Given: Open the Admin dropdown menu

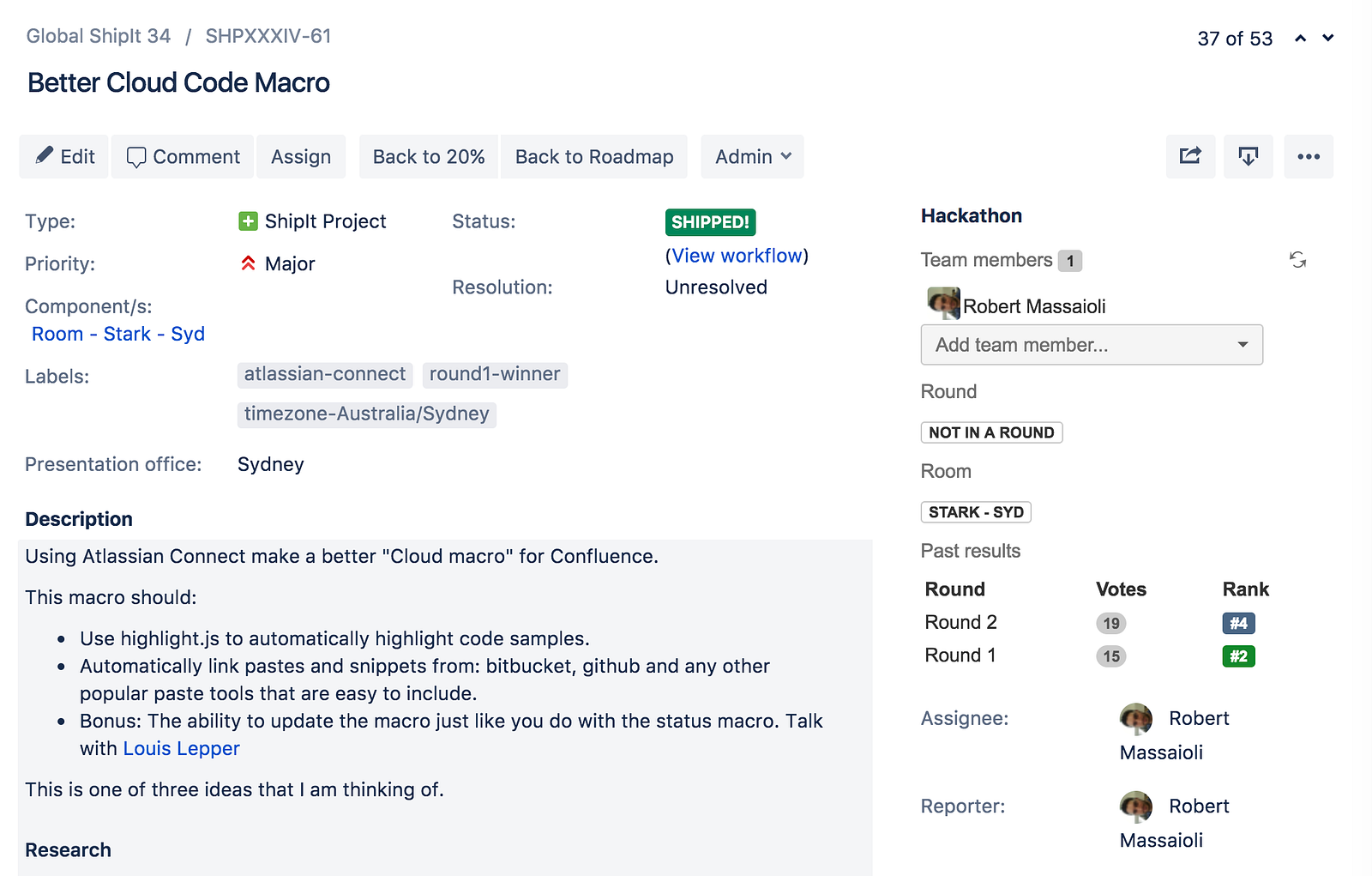Looking at the screenshot, I should coord(752,157).
